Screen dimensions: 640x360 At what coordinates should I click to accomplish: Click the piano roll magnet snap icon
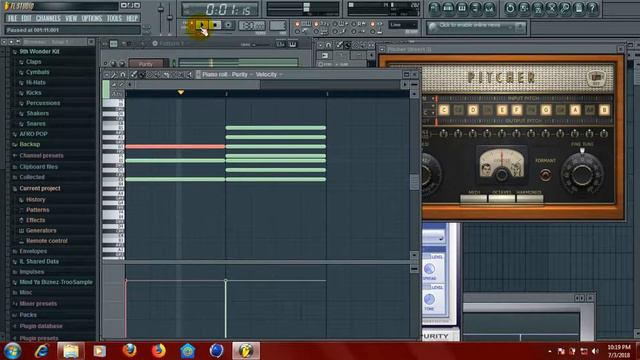pos(123,75)
